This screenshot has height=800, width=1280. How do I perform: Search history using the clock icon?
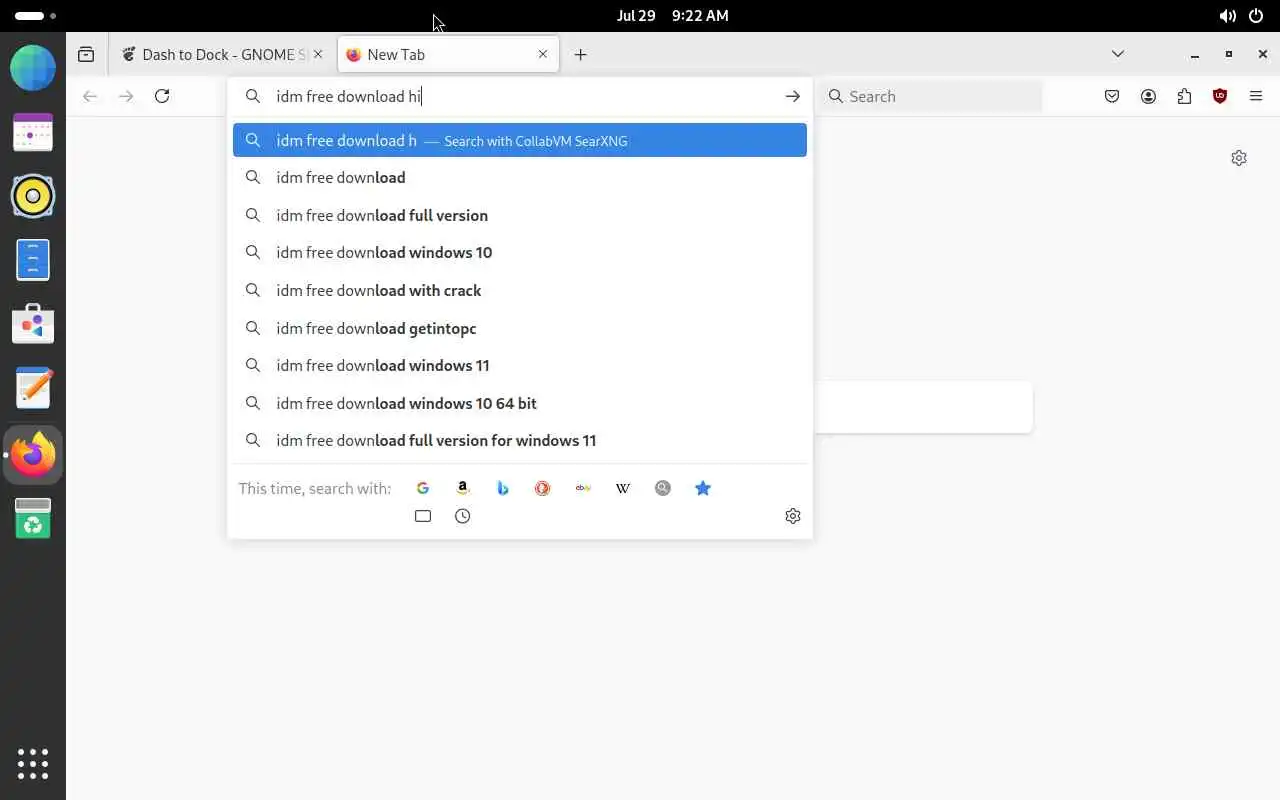coord(463,516)
